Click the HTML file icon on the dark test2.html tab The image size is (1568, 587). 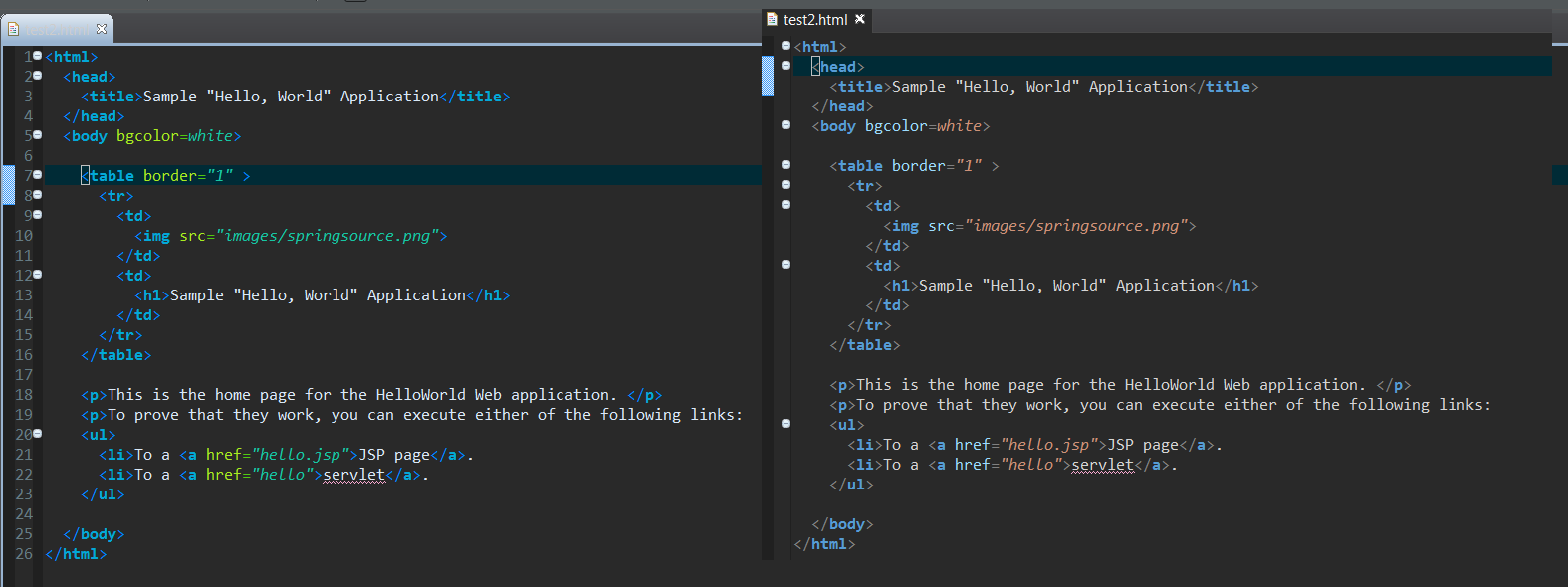[x=772, y=19]
